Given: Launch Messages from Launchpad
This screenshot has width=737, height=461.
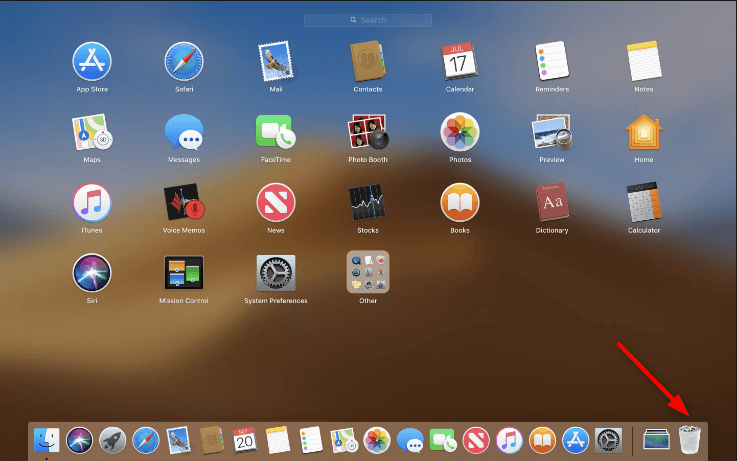Looking at the screenshot, I should [184, 132].
